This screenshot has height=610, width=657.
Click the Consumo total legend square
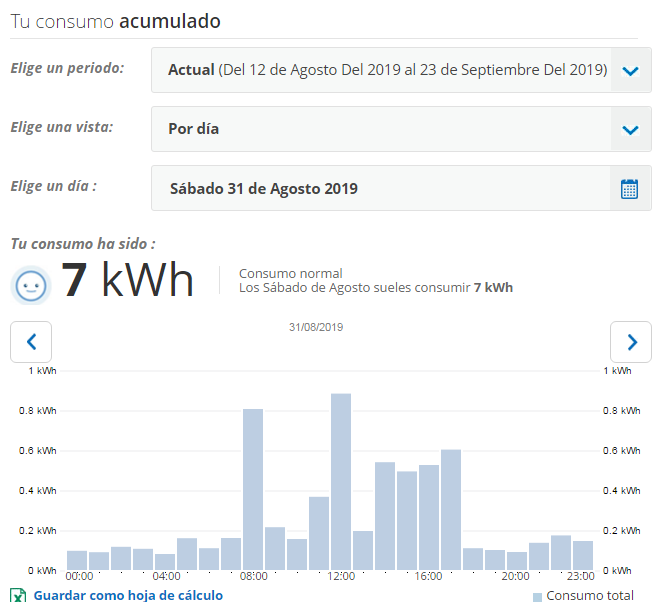point(537,597)
